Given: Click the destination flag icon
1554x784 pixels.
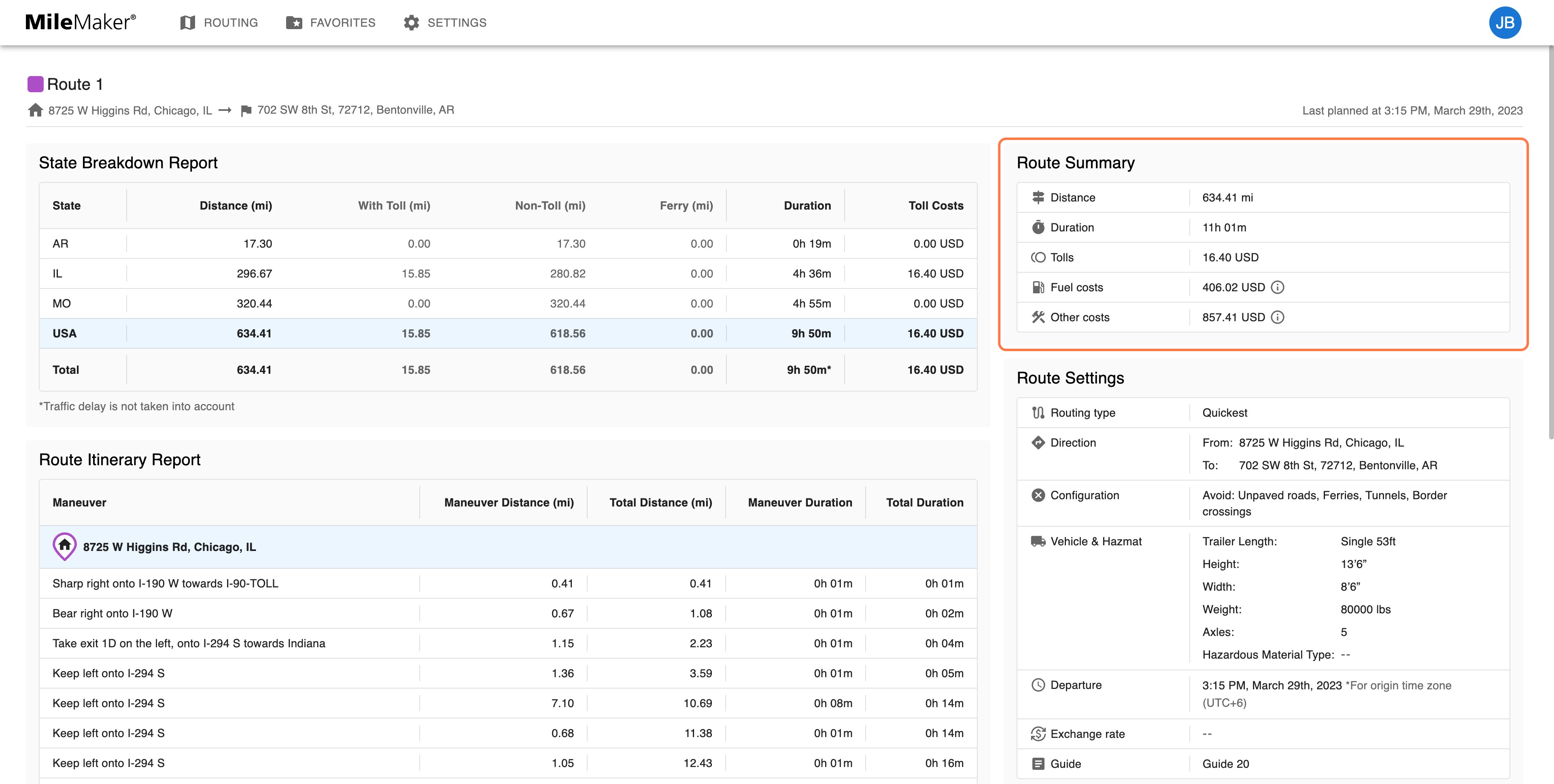Looking at the screenshot, I should click(x=246, y=110).
